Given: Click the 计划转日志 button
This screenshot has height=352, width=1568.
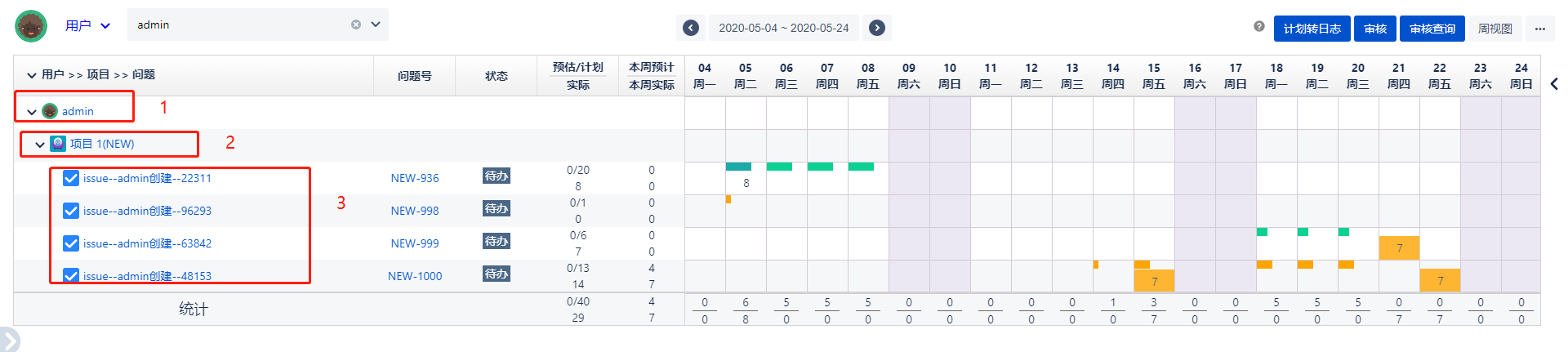Looking at the screenshot, I should pyautogui.click(x=1312, y=29).
